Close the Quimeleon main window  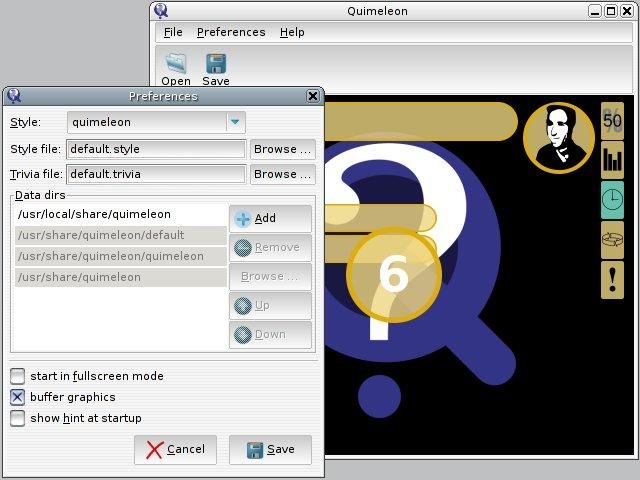627,11
